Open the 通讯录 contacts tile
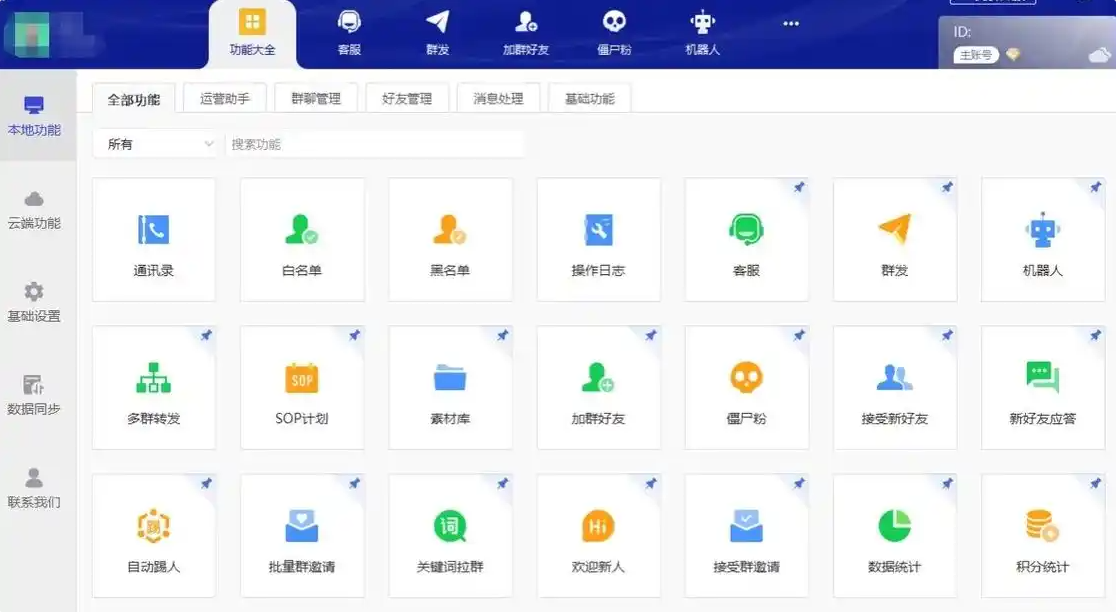Screen dimensions: 1116x612 154,240
